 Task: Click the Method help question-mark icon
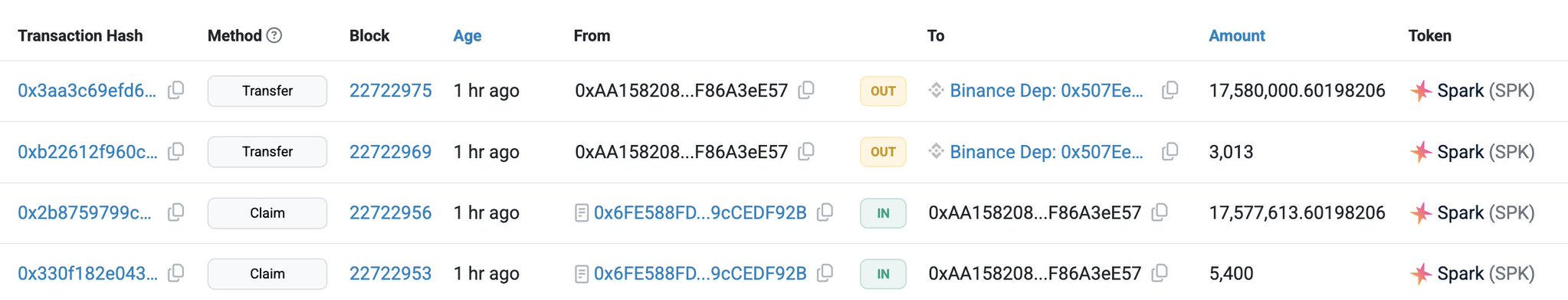[x=274, y=35]
